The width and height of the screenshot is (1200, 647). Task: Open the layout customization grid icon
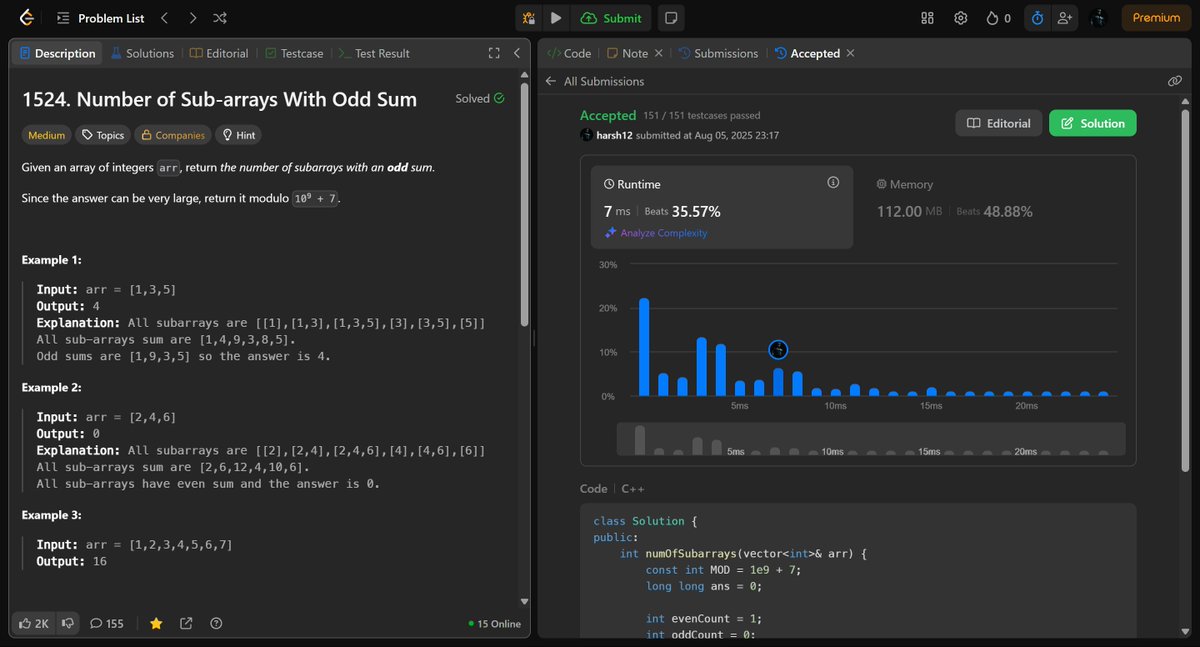pos(926,17)
